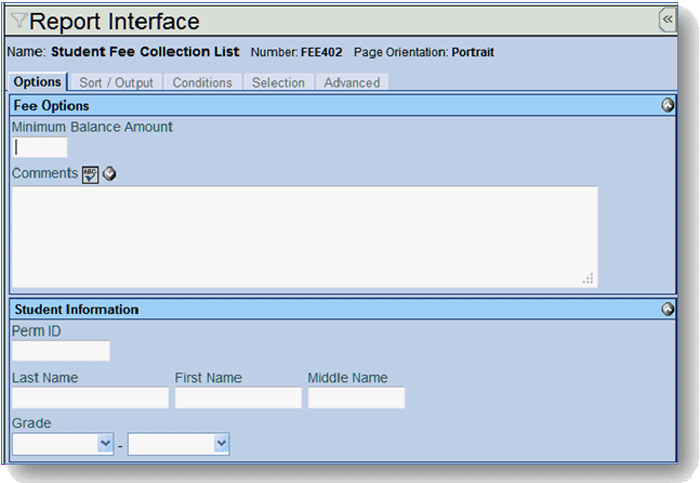This screenshot has width=700, height=483.
Task: Run spell check on Comments
Action: click(x=90, y=175)
